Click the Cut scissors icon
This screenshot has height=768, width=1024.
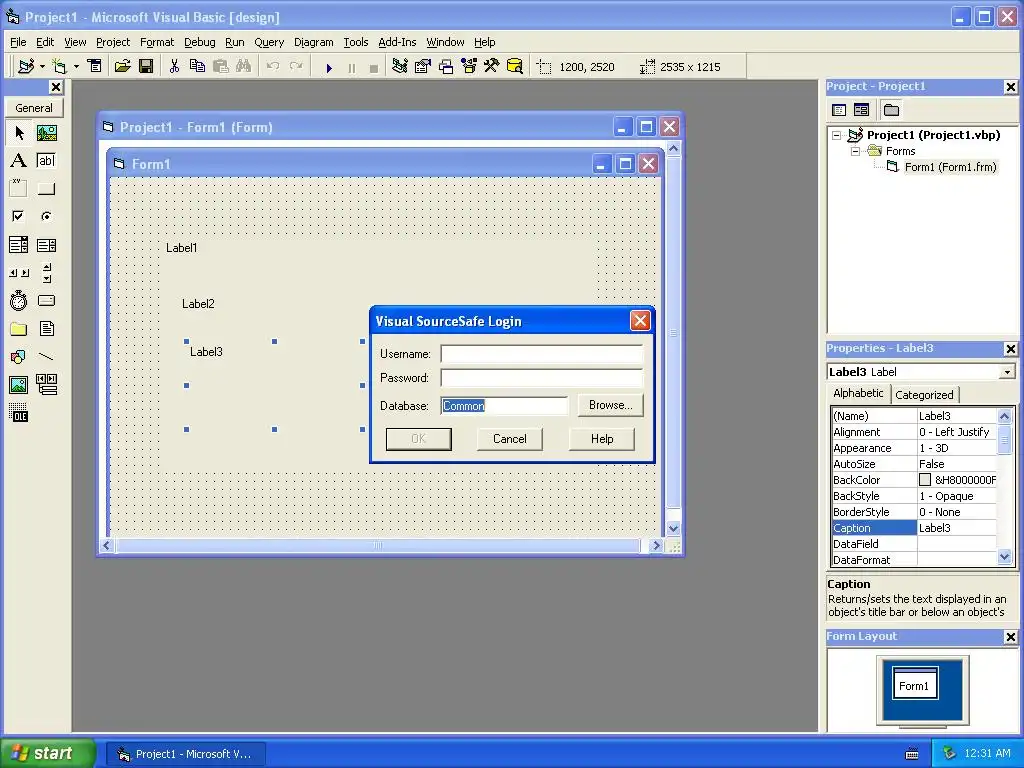click(x=174, y=67)
